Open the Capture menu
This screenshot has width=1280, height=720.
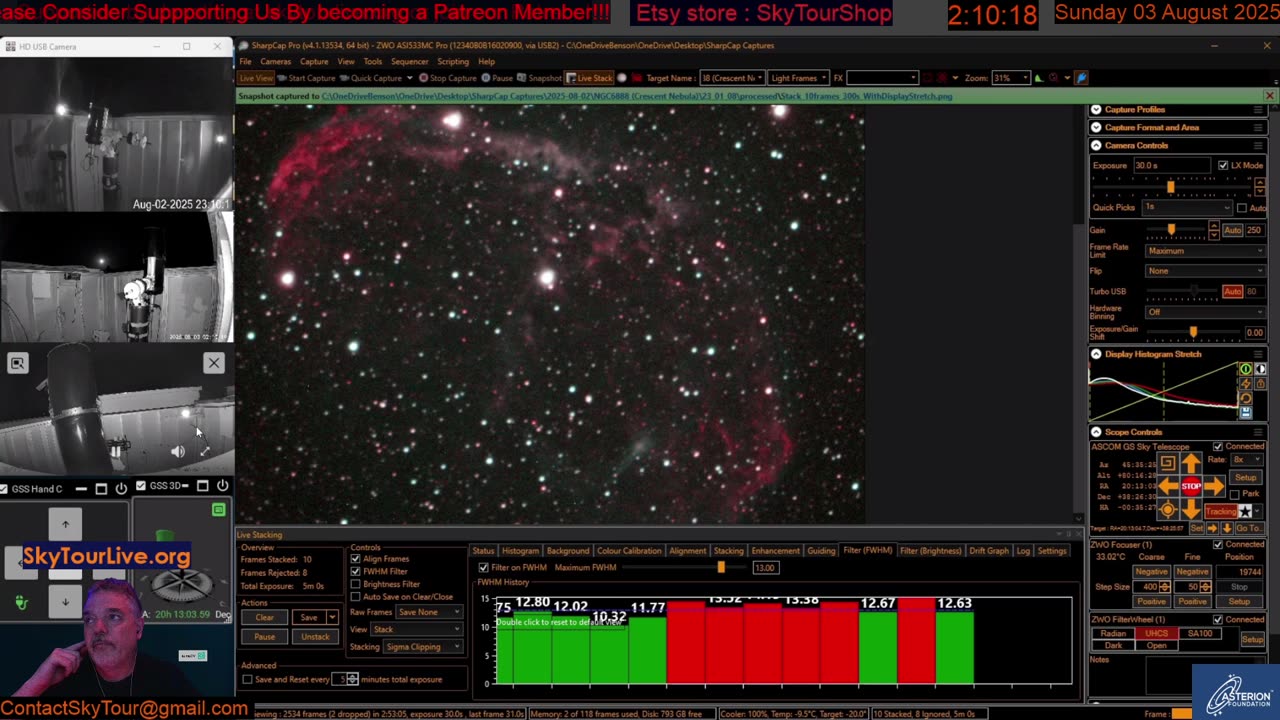pyautogui.click(x=313, y=62)
